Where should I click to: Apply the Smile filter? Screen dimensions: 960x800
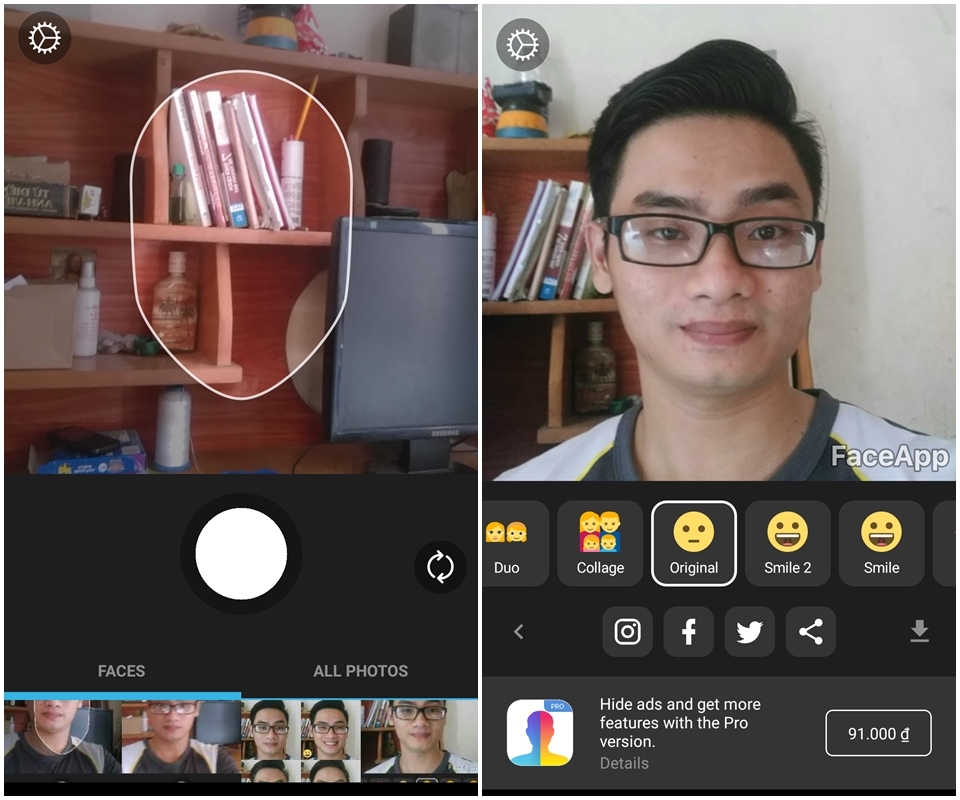(881, 543)
